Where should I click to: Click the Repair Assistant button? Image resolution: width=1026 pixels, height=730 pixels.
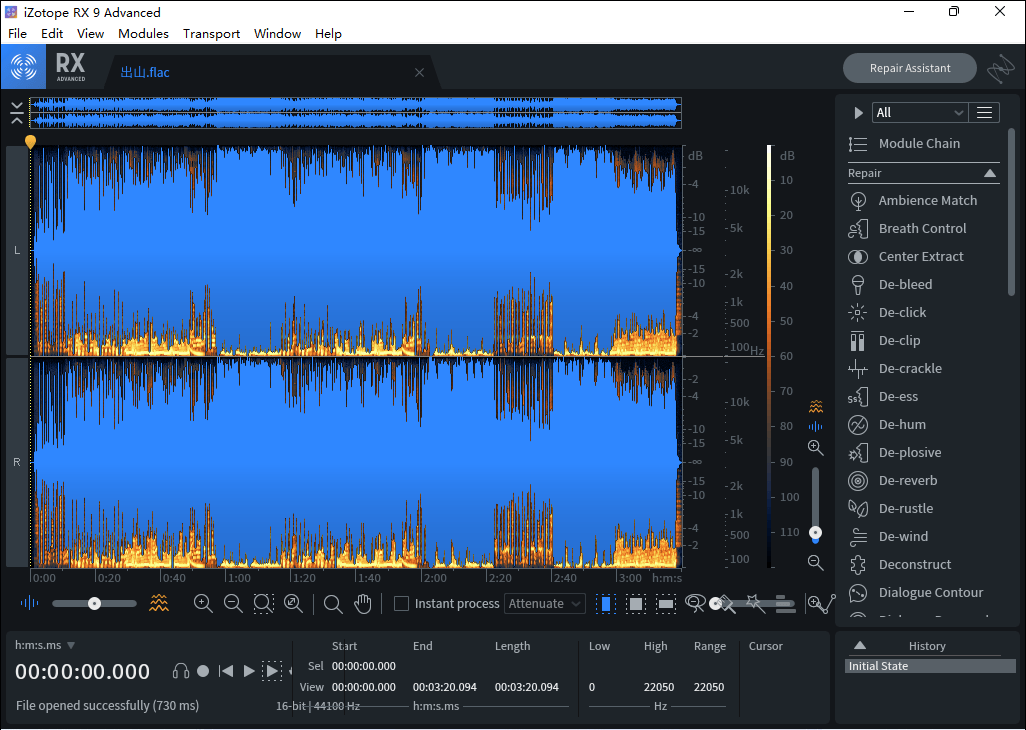pyautogui.click(x=909, y=68)
